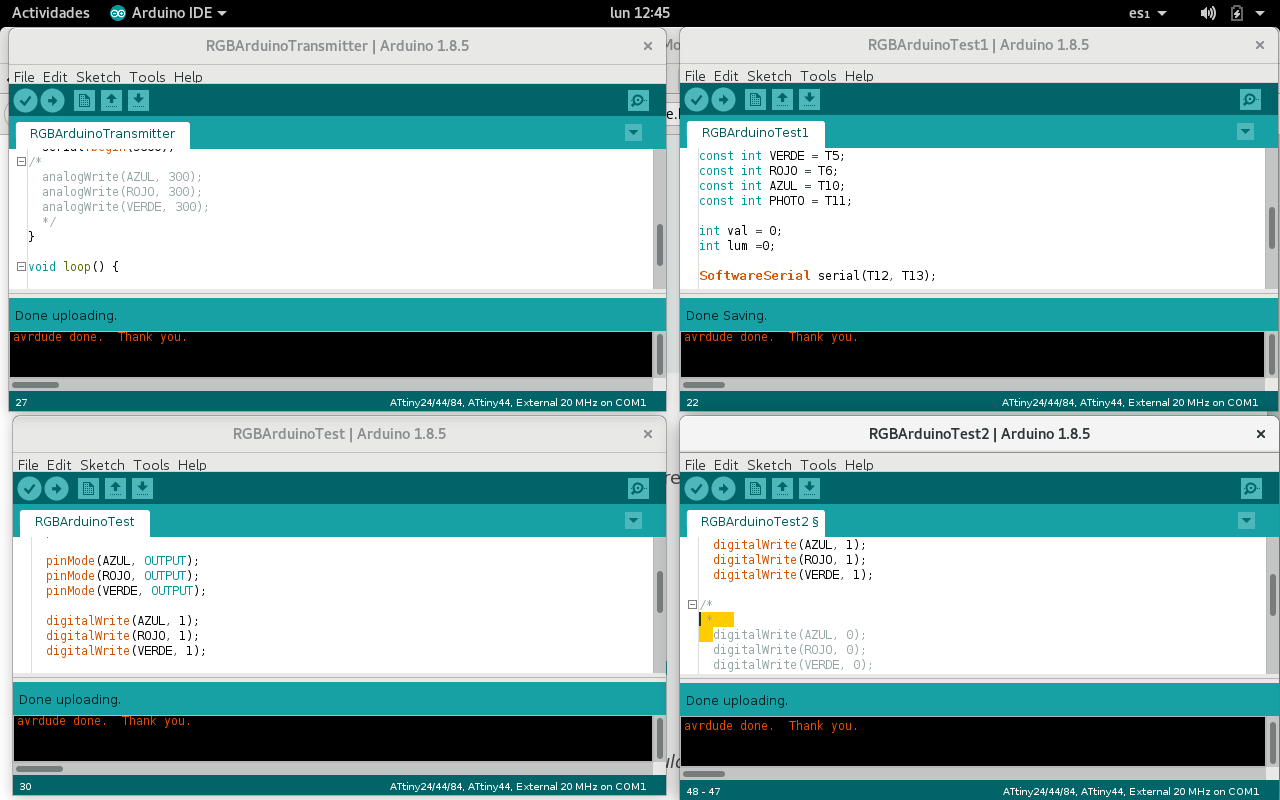The image size is (1280, 800).
Task: Click the Save icon in RGBArduinoTest2 toolbar
Action: [x=809, y=488]
